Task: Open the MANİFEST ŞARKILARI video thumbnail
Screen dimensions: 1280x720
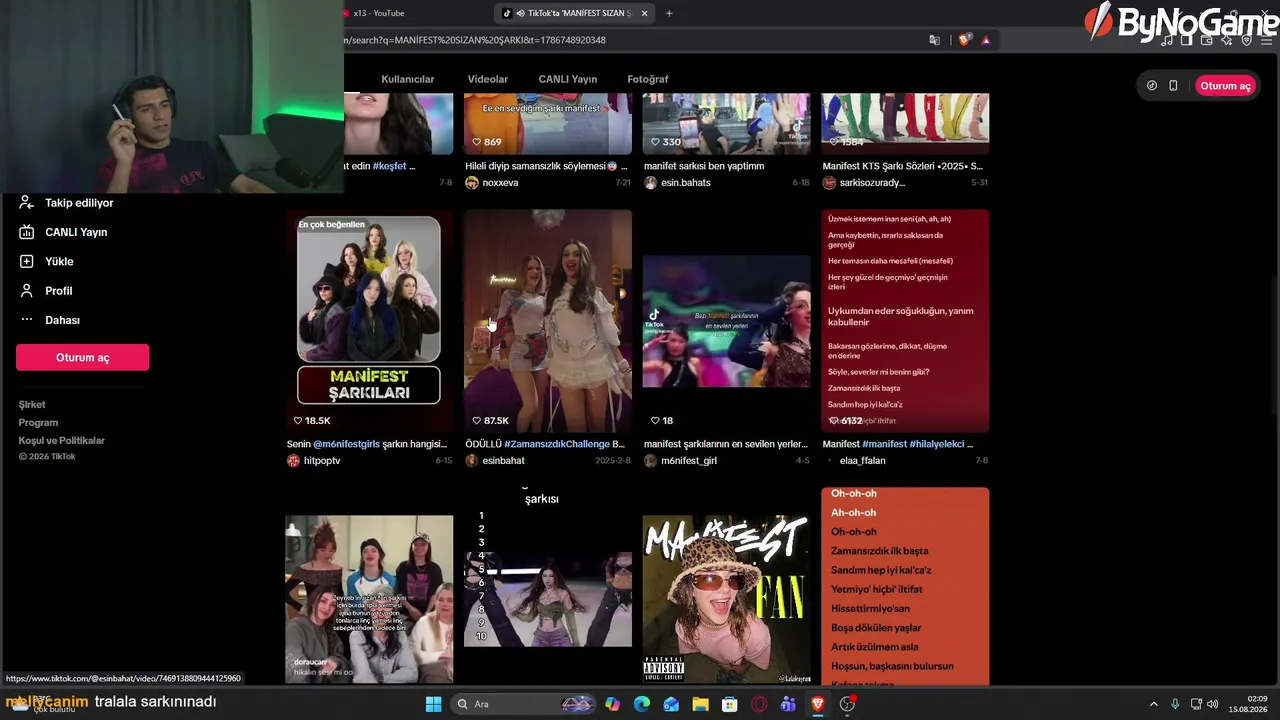Action: coord(369,321)
